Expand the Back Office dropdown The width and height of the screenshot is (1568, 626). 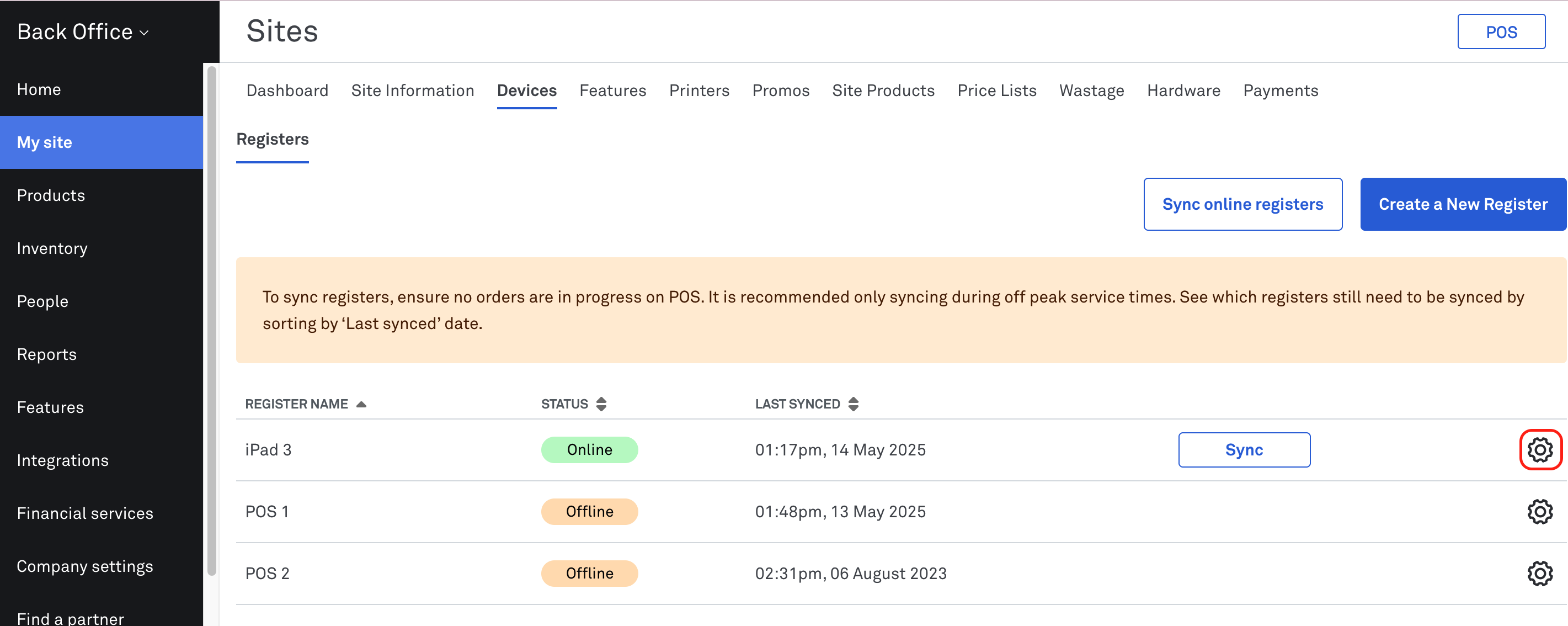coord(83,31)
